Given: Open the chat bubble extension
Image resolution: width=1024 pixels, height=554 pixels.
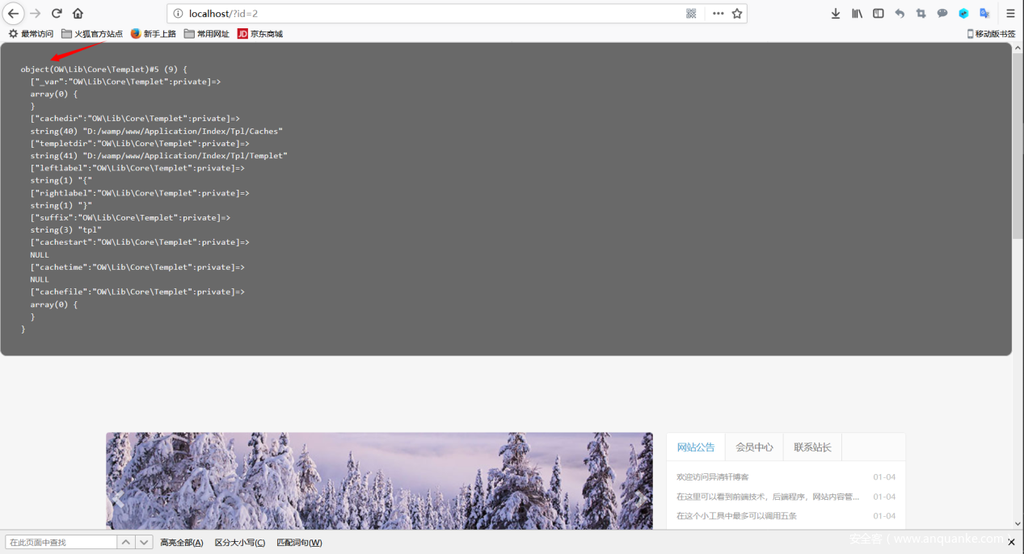Looking at the screenshot, I should (942, 13).
